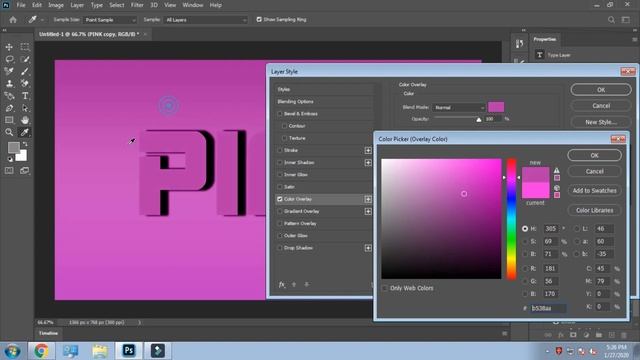Image resolution: width=640 pixels, height=360 pixels.
Task: Open the Windows Start menu
Action: point(12,351)
